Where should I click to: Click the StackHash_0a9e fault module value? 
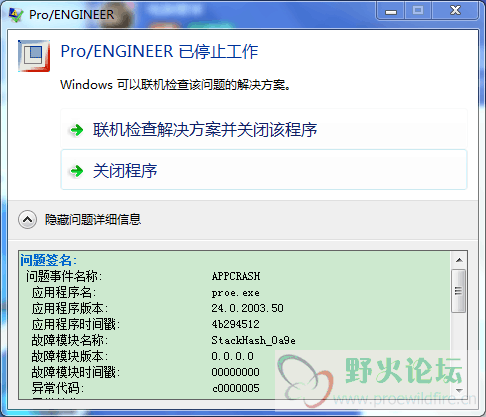click(x=253, y=340)
